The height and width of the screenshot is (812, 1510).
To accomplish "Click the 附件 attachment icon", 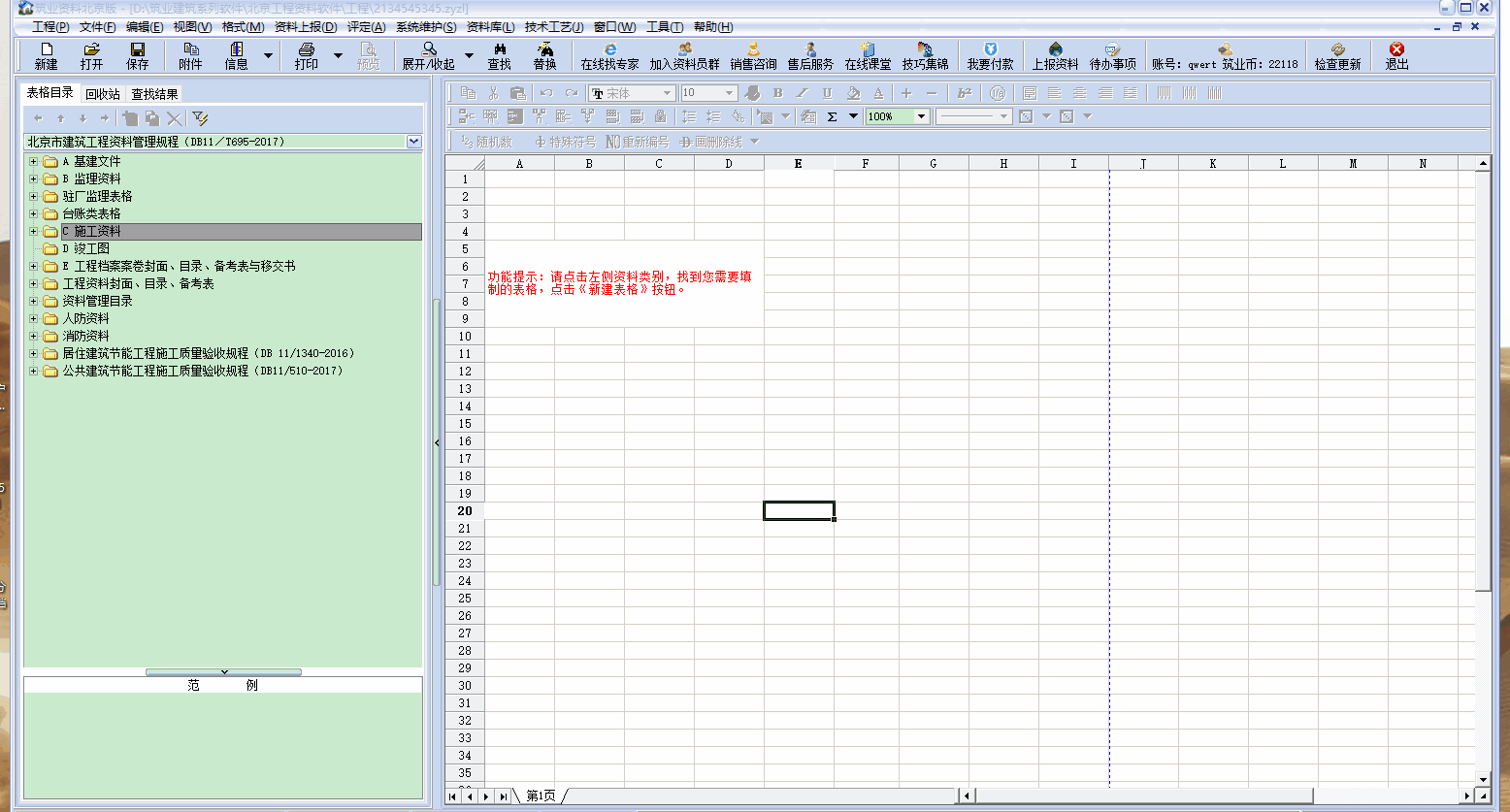I will coord(190,55).
